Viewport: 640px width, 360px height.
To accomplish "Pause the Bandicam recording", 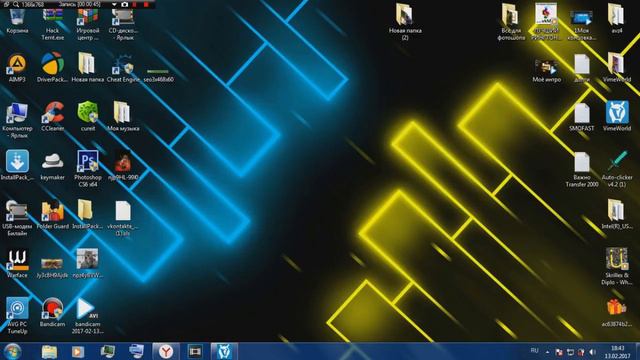I will [135, 4].
